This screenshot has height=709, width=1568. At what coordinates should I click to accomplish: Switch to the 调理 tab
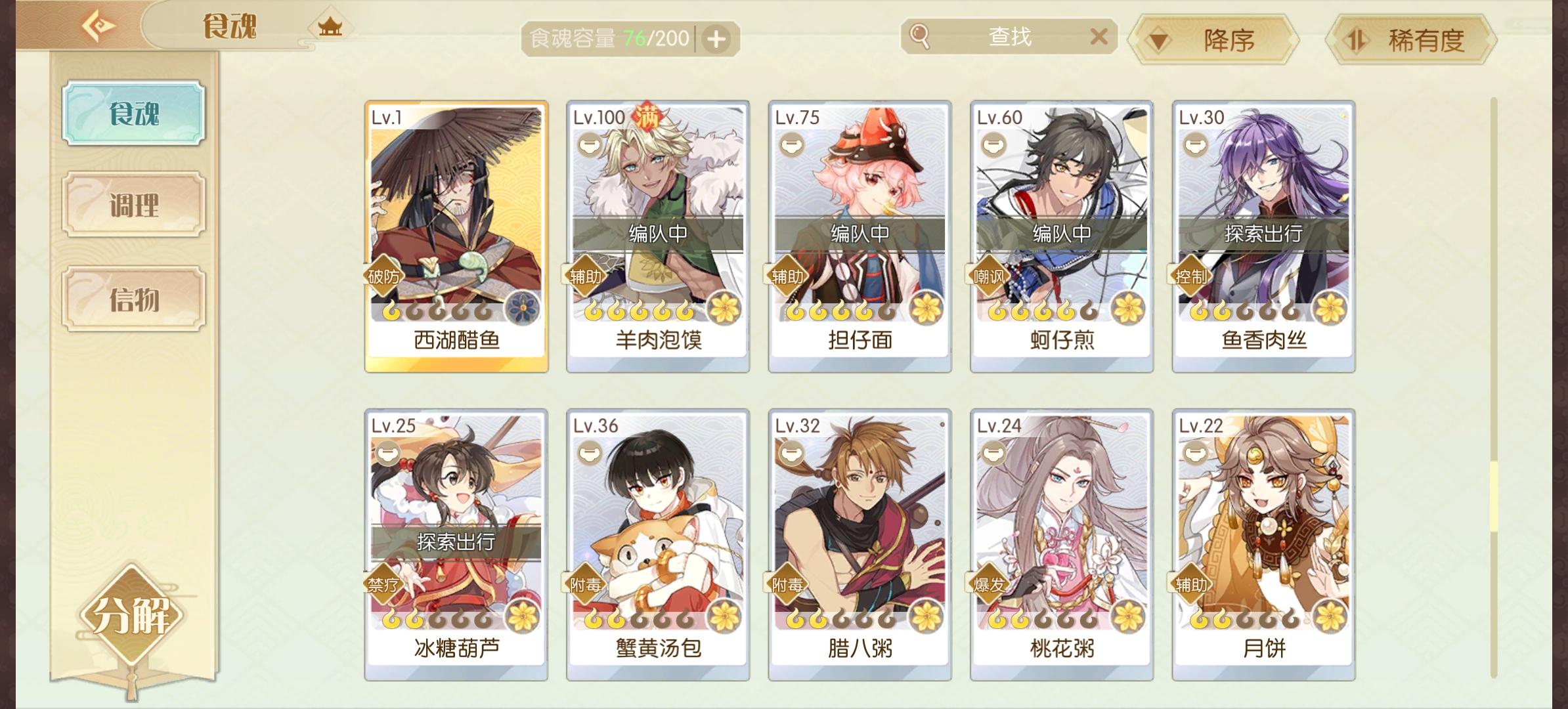[x=134, y=205]
